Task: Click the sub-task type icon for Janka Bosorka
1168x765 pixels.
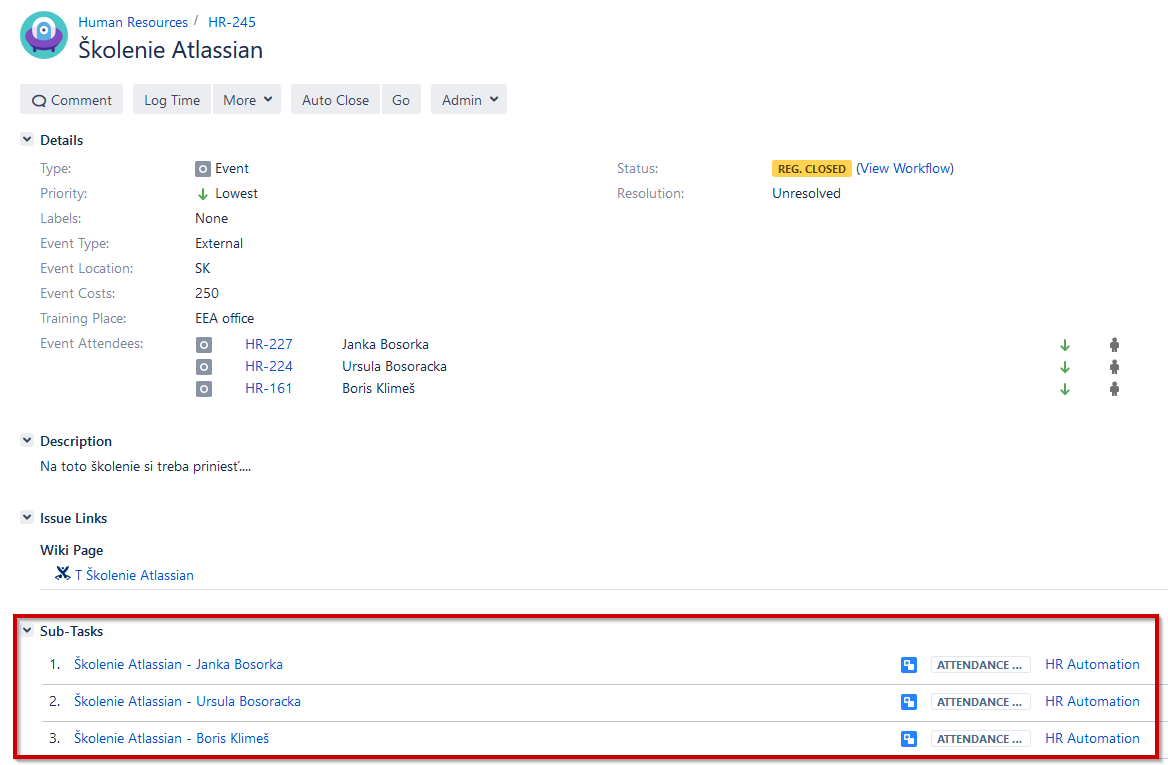Action: tap(908, 665)
